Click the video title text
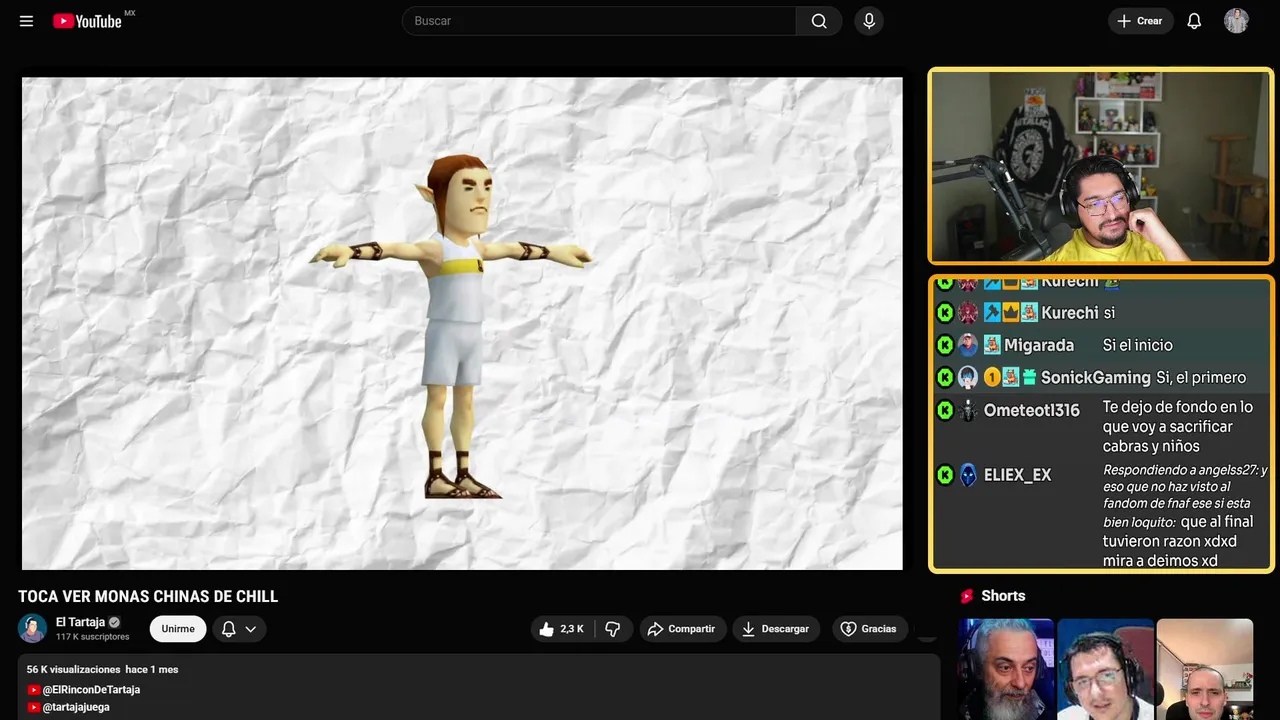 (x=148, y=597)
